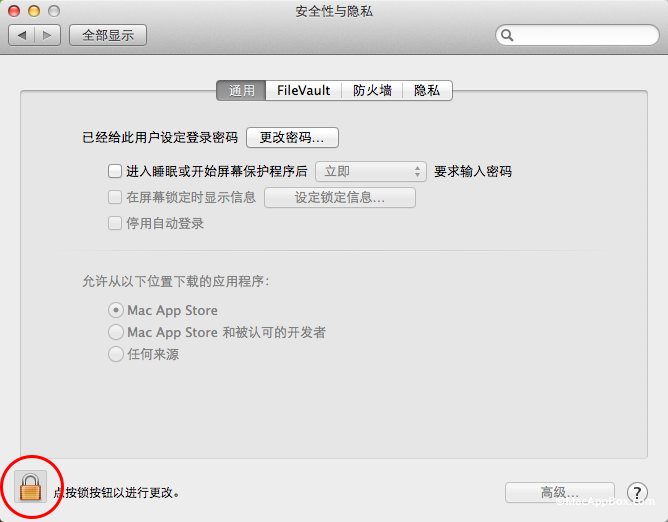
Task: Click the 更改密码 (Change Password) button
Action: (292, 137)
